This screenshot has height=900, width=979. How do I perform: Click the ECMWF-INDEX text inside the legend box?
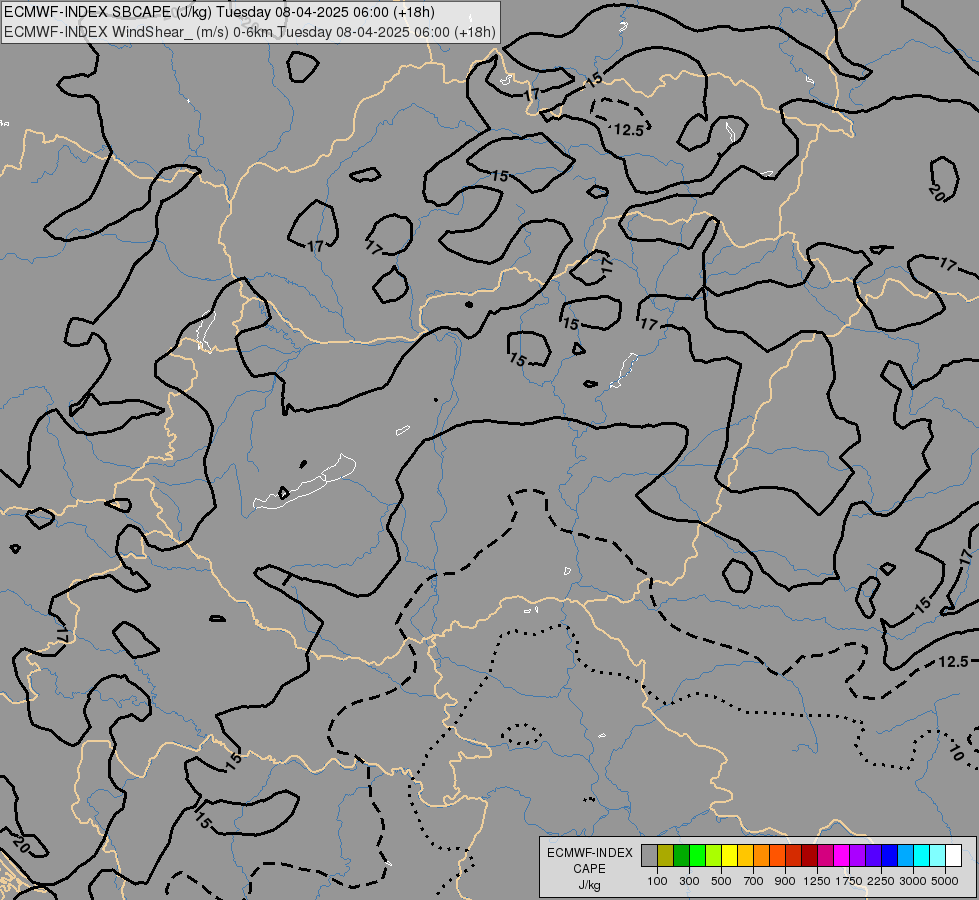(x=589, y=853)
